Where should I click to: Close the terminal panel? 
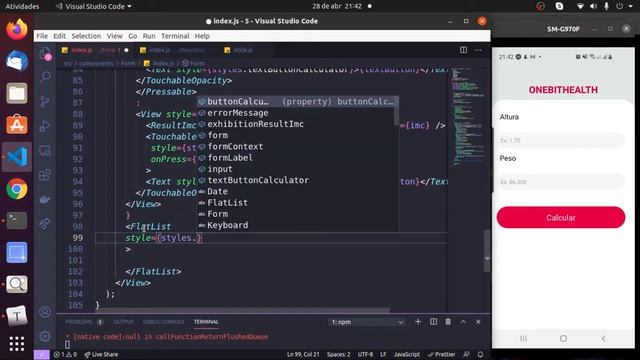(x=478, y=322)
